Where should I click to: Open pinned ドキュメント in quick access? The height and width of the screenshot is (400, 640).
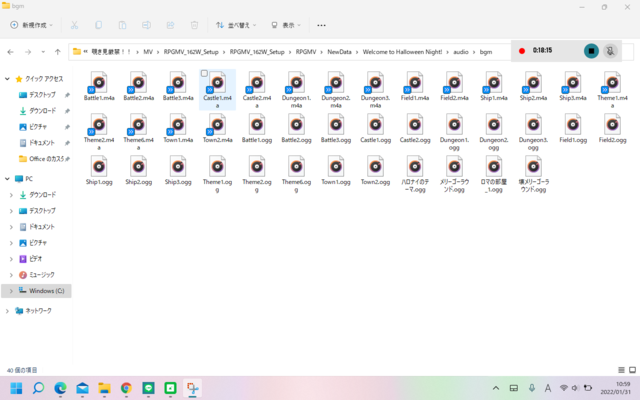(x=38, y=143)
